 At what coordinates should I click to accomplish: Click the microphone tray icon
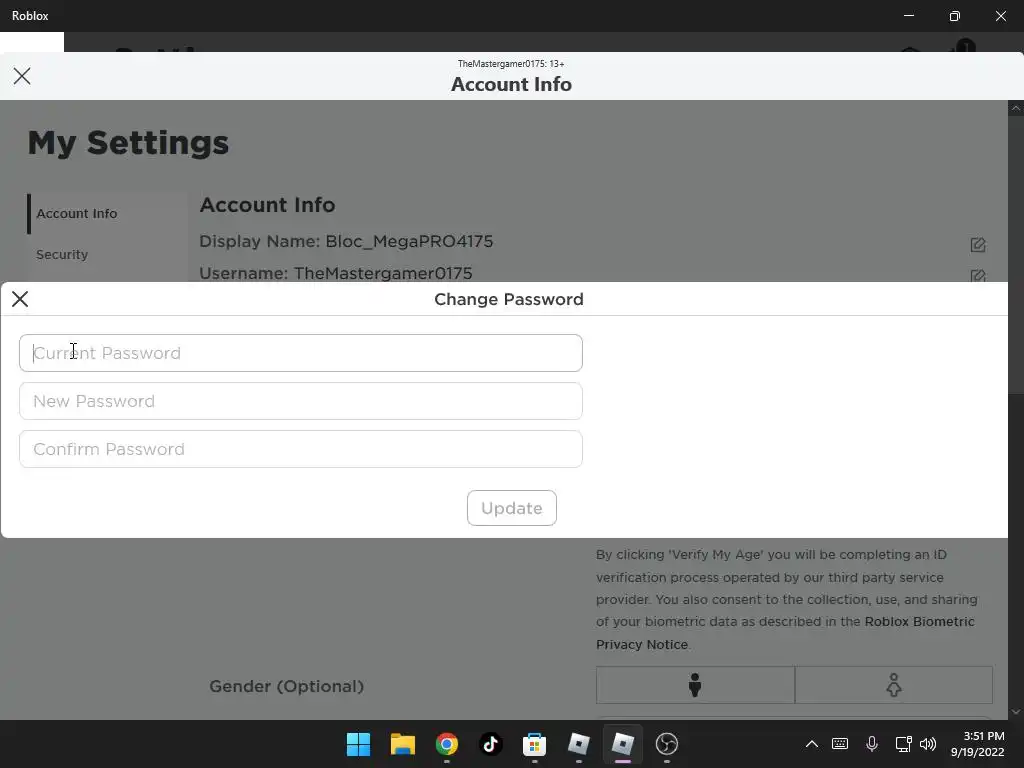pyautogui.click(x=872, y=744)
